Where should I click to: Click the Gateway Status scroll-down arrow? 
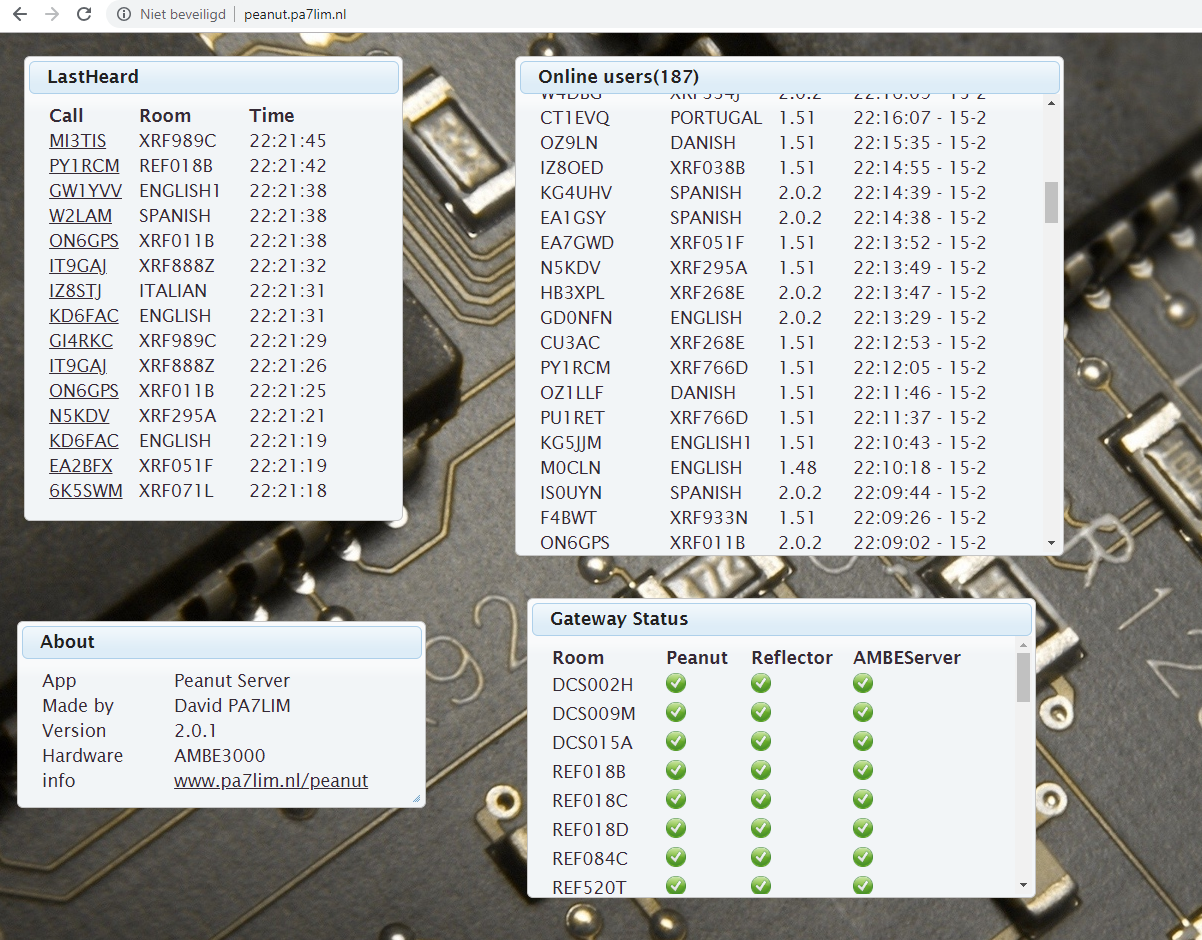click(x=1023, y=885)
